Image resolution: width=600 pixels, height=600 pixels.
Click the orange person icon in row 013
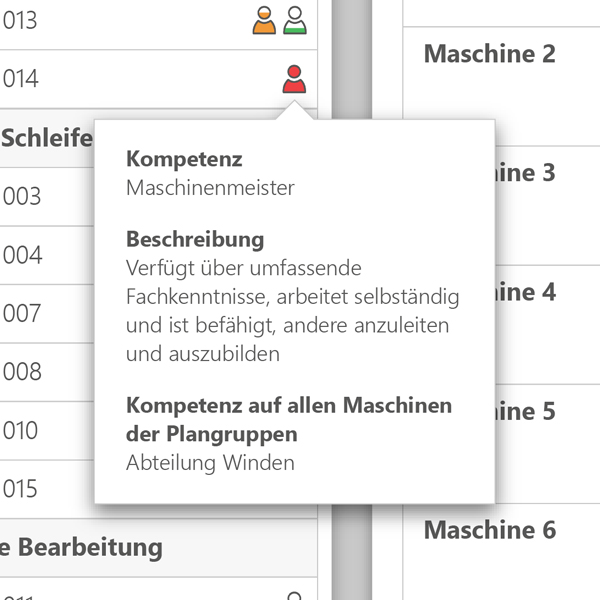pyautogui.click(x=265, y=20)
